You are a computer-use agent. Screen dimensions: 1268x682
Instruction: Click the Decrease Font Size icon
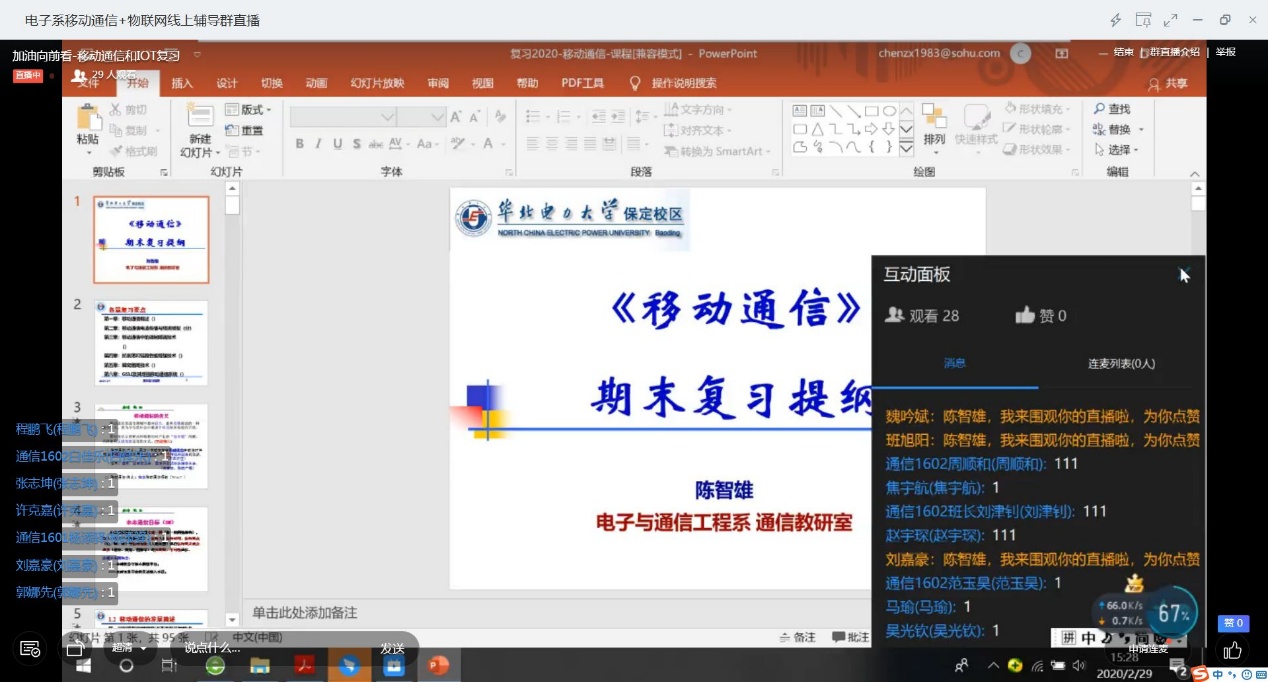[476, 117]
